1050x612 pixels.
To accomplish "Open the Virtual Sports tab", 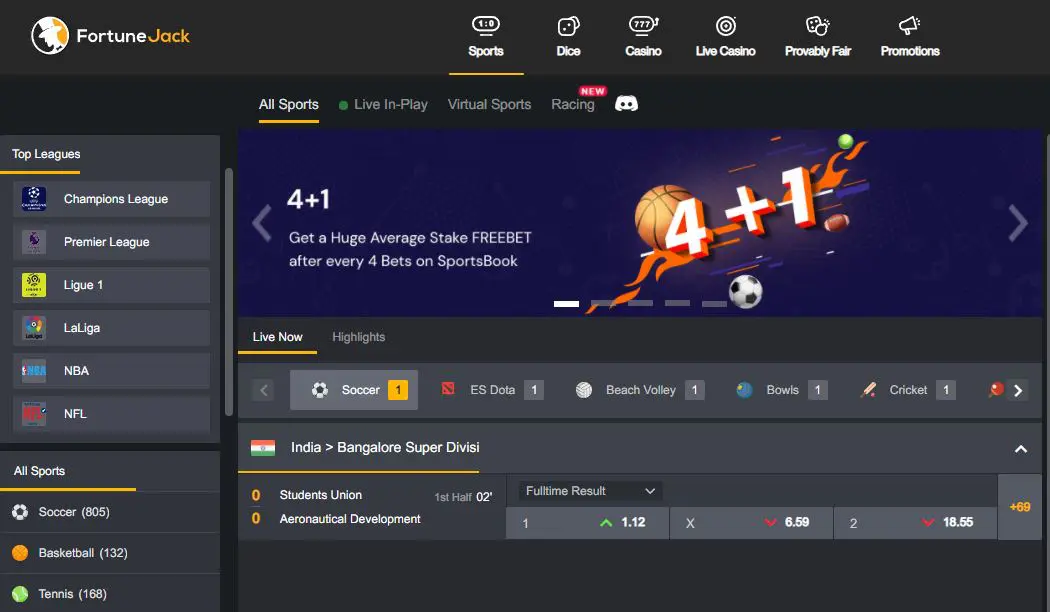I will point(489,104).
